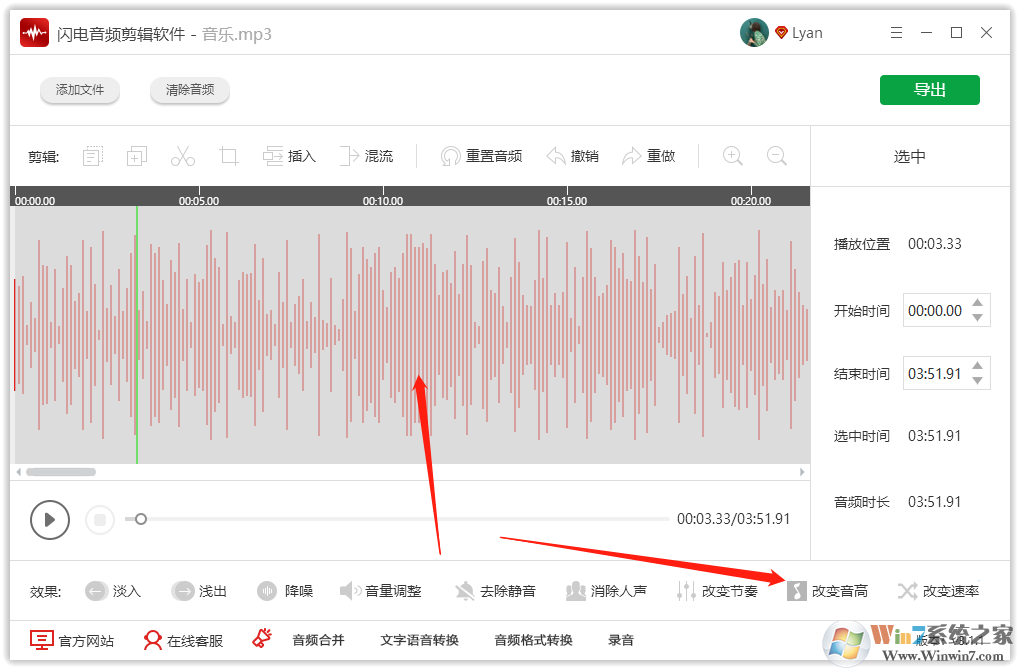The width and height of the screenshot is (1020, 670).
Task: Select the 去除静音 silence removal tool
Action: click(496, 591)
